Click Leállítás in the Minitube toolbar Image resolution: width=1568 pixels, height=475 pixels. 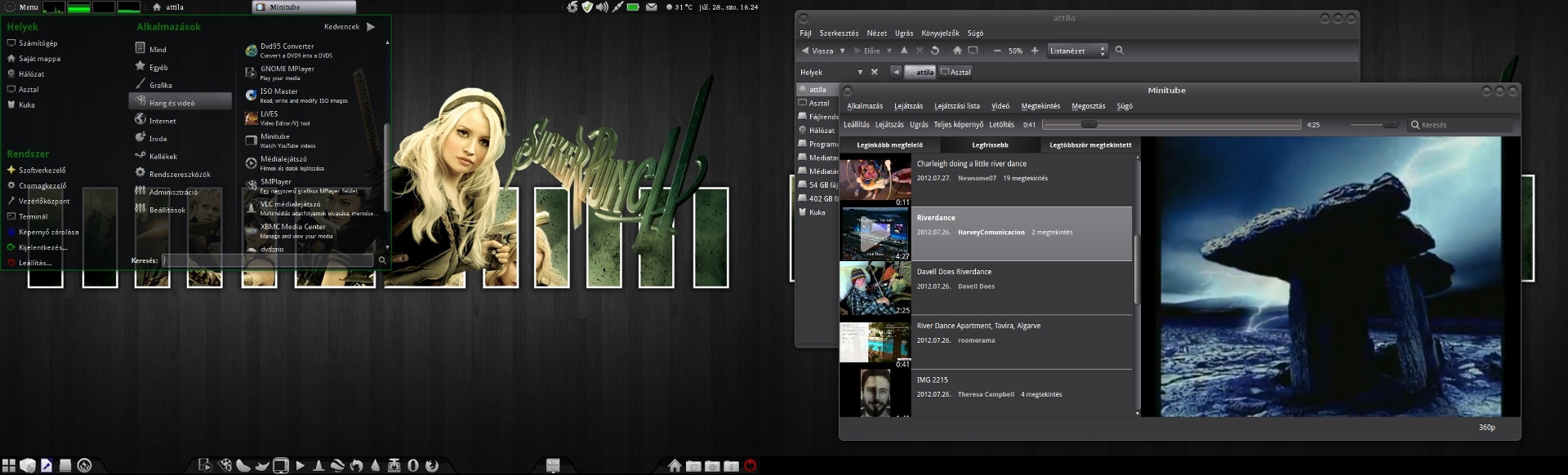pos(856,125)
